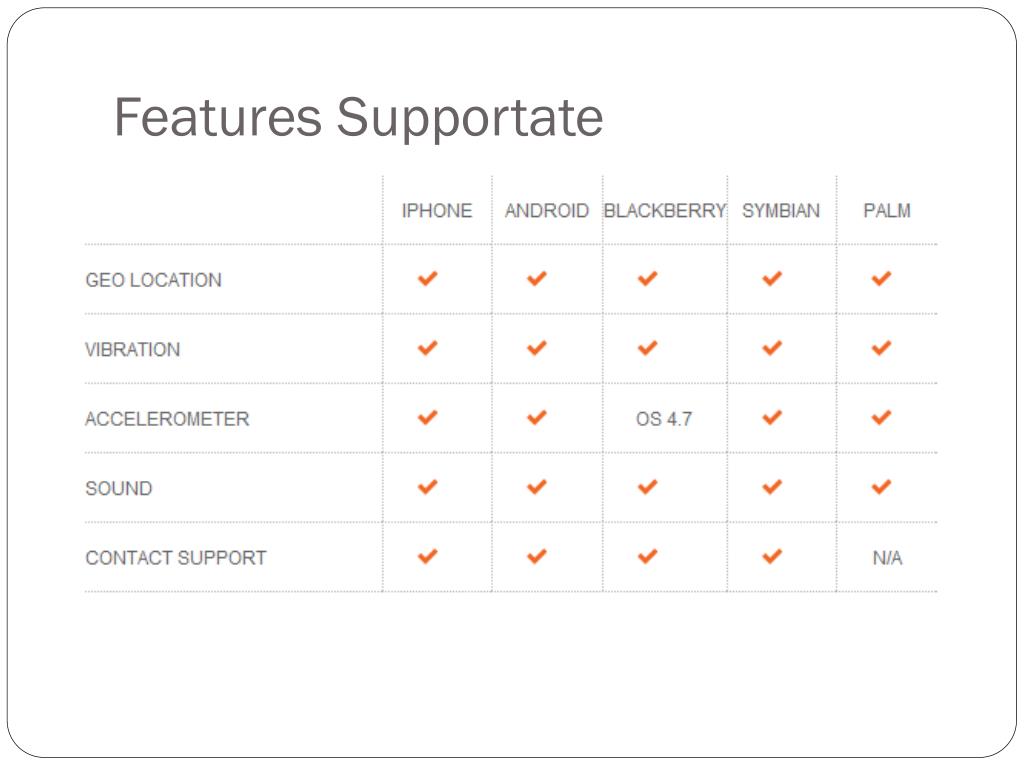Click the iPhone Contact Support checkmark
Image resolution: width=1024 pixels, height=768 pixels.
(x=428, y=556)
